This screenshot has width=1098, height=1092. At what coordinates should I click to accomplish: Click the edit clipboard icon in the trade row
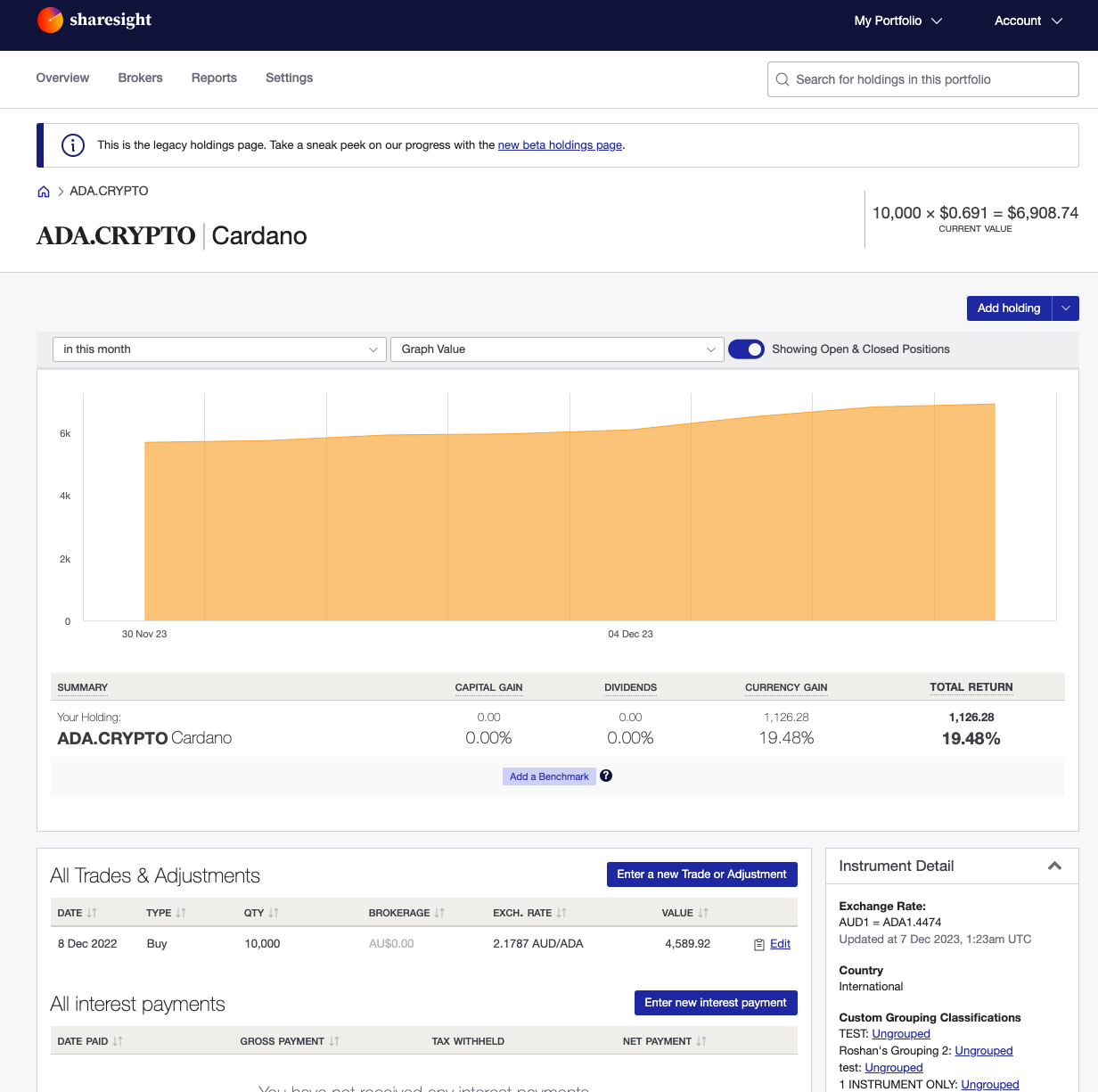(759, 944)
